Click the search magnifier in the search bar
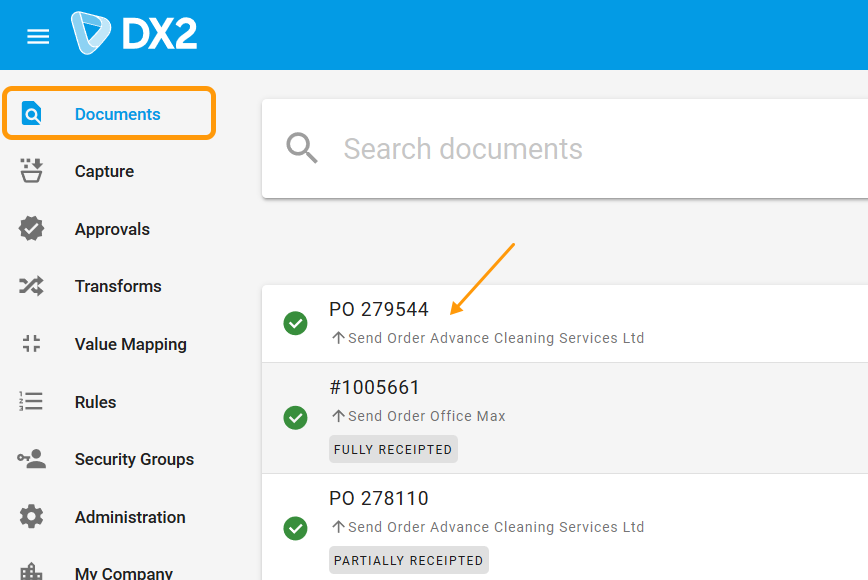This screenshot has width=868, height=580. 300,147
